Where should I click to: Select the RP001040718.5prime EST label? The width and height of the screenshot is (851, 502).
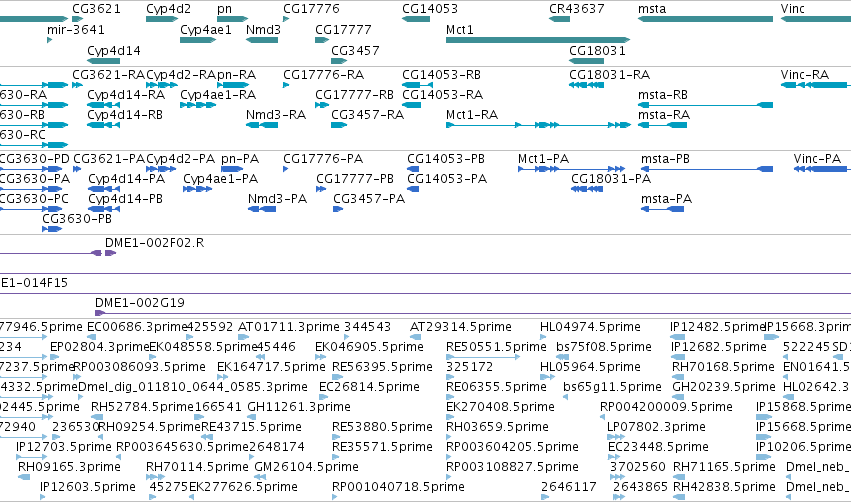(x=398, y=486)
